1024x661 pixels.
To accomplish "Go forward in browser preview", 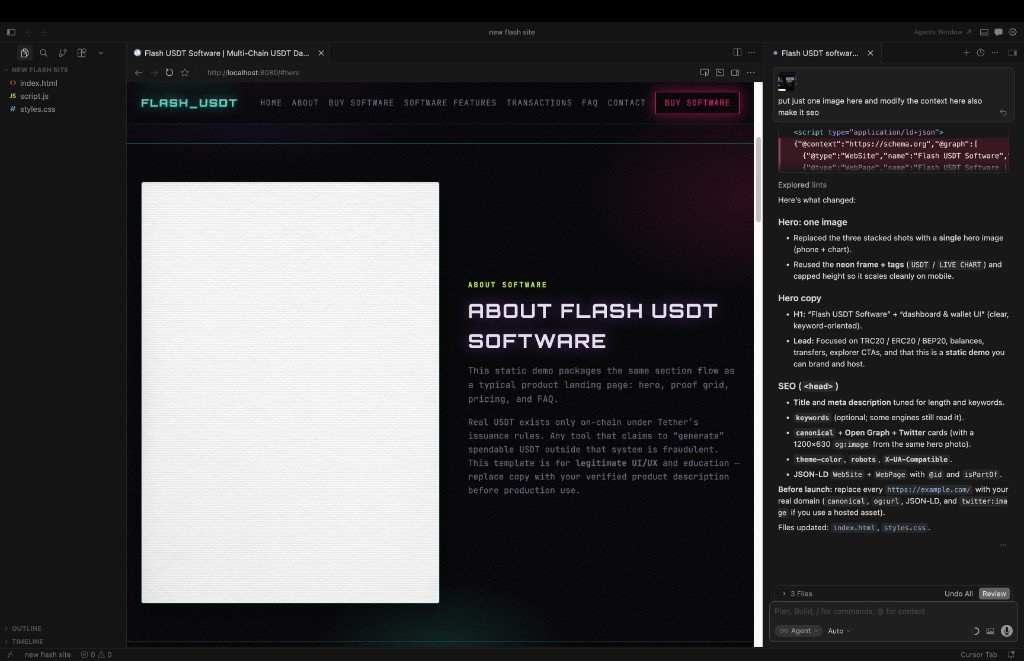I will point(154,73).
